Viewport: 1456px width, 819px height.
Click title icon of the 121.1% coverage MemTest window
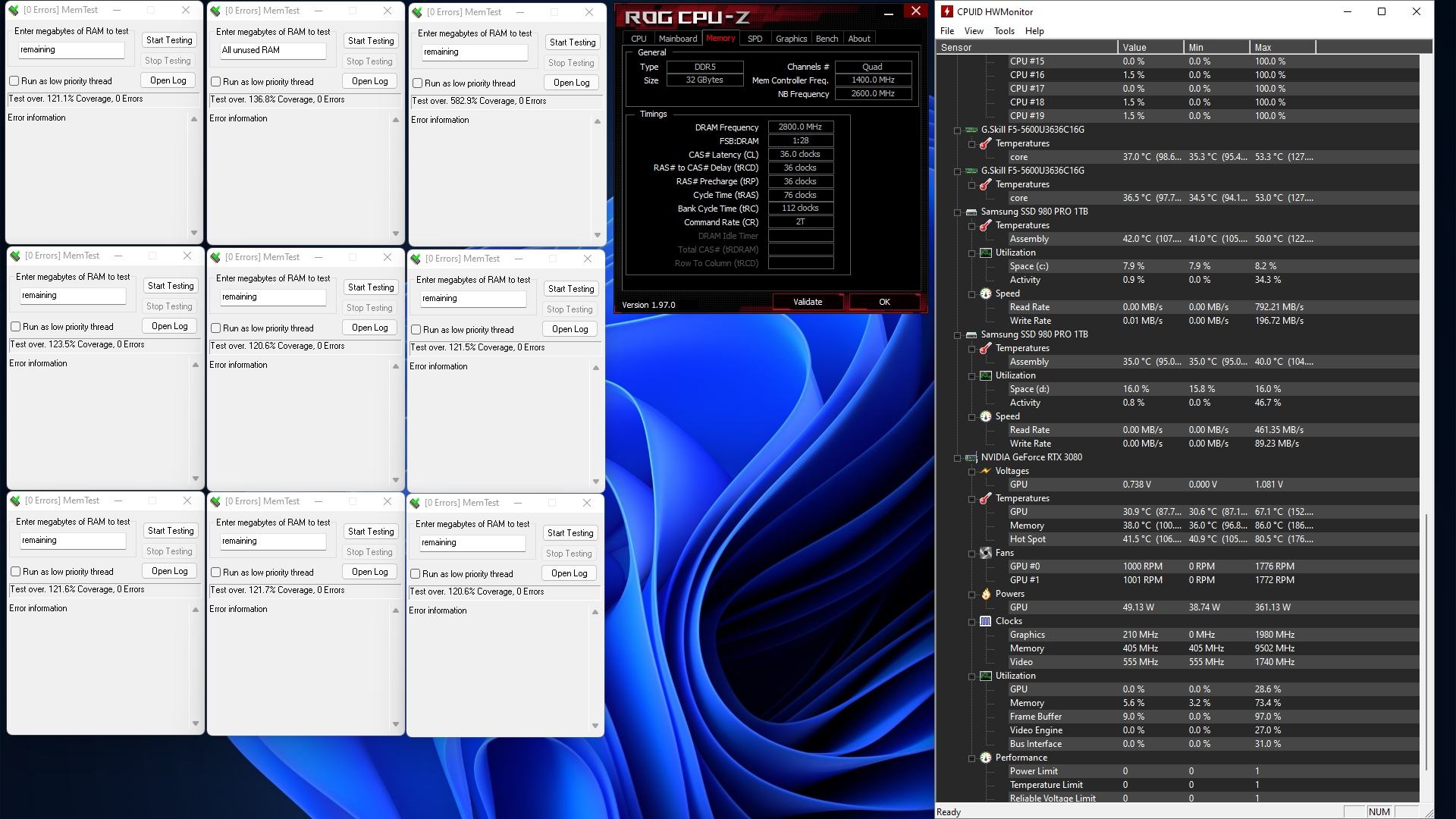tap(14, 11)
